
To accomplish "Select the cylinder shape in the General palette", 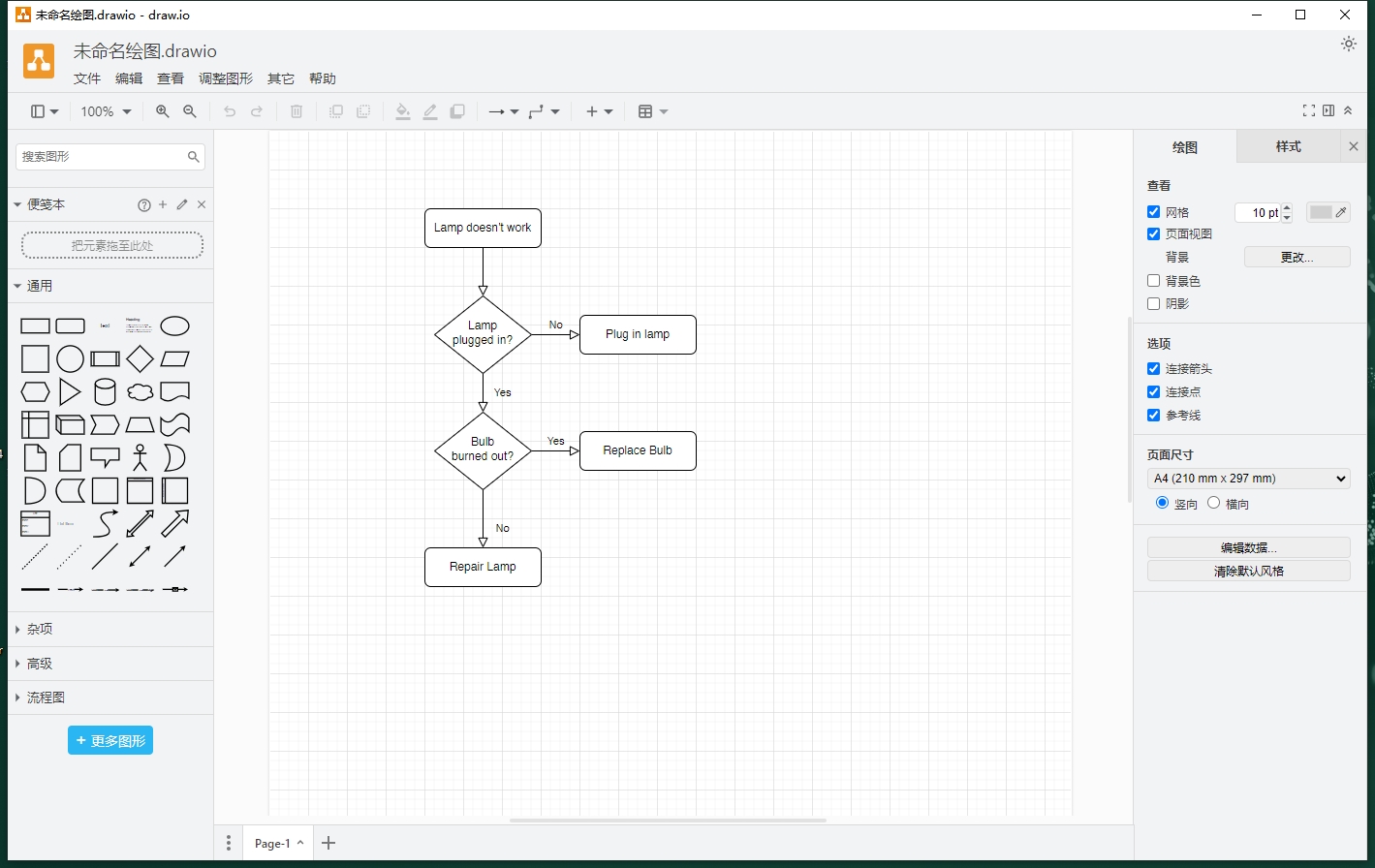I will tap(105, 391).
